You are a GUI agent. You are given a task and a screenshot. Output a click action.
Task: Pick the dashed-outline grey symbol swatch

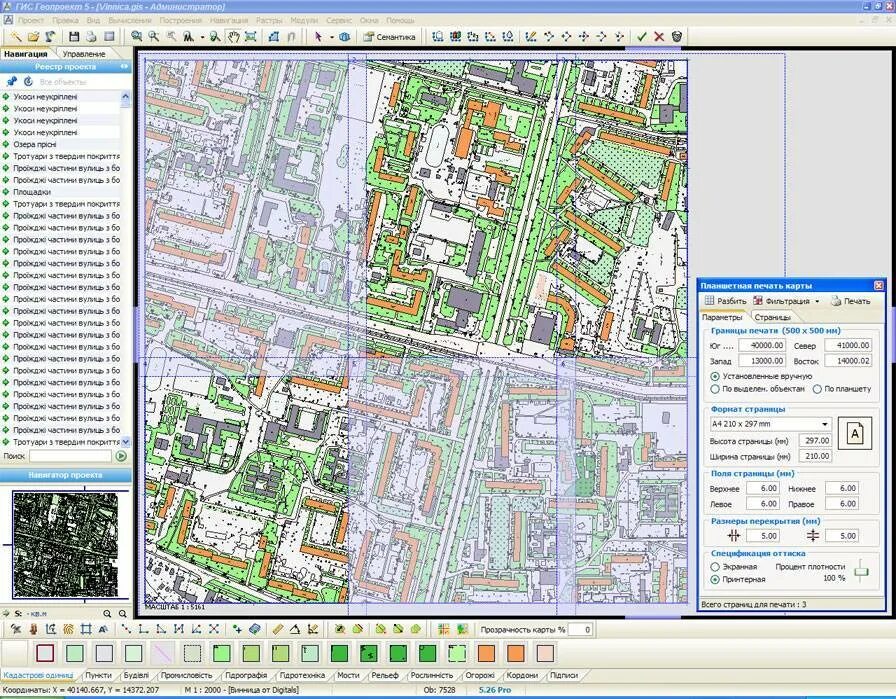click(x=193, y=653)
